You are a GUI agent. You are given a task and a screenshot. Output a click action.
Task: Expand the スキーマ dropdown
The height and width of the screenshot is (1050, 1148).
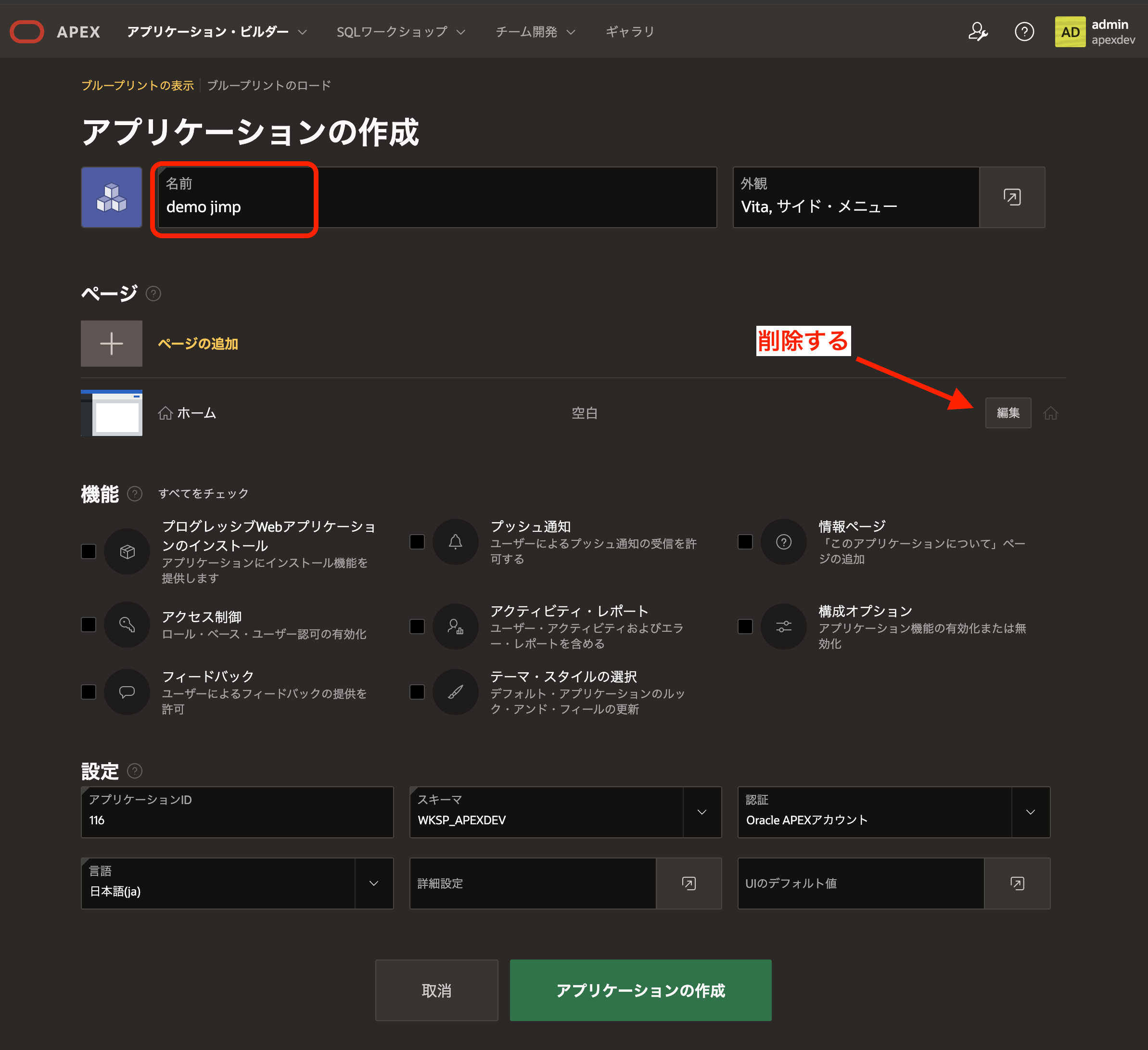702,812
